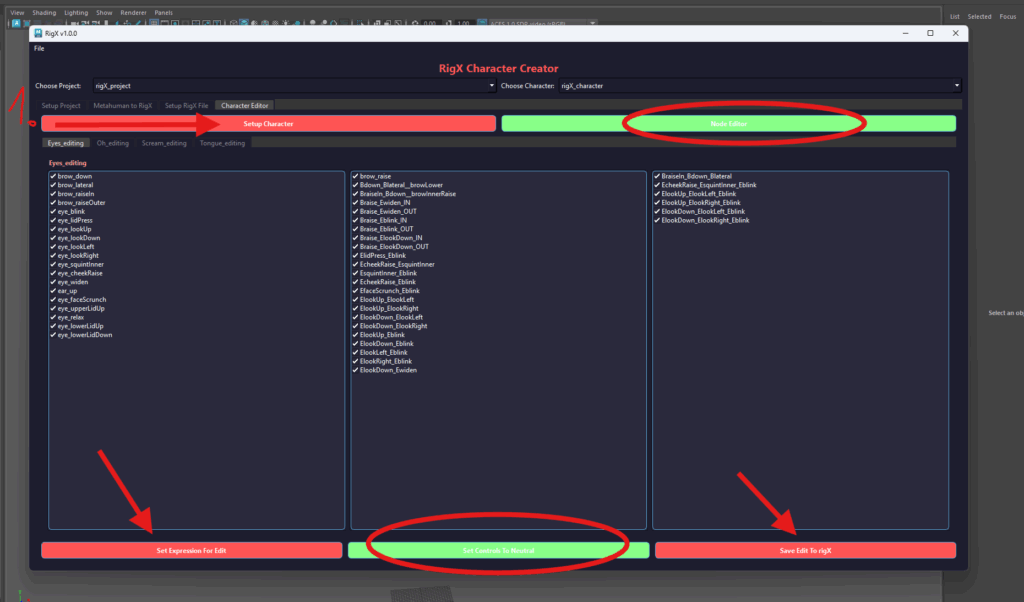Switch to the Scream_editing sub-tab
This screenshot has height=602, width=1024.
[164, 143]
